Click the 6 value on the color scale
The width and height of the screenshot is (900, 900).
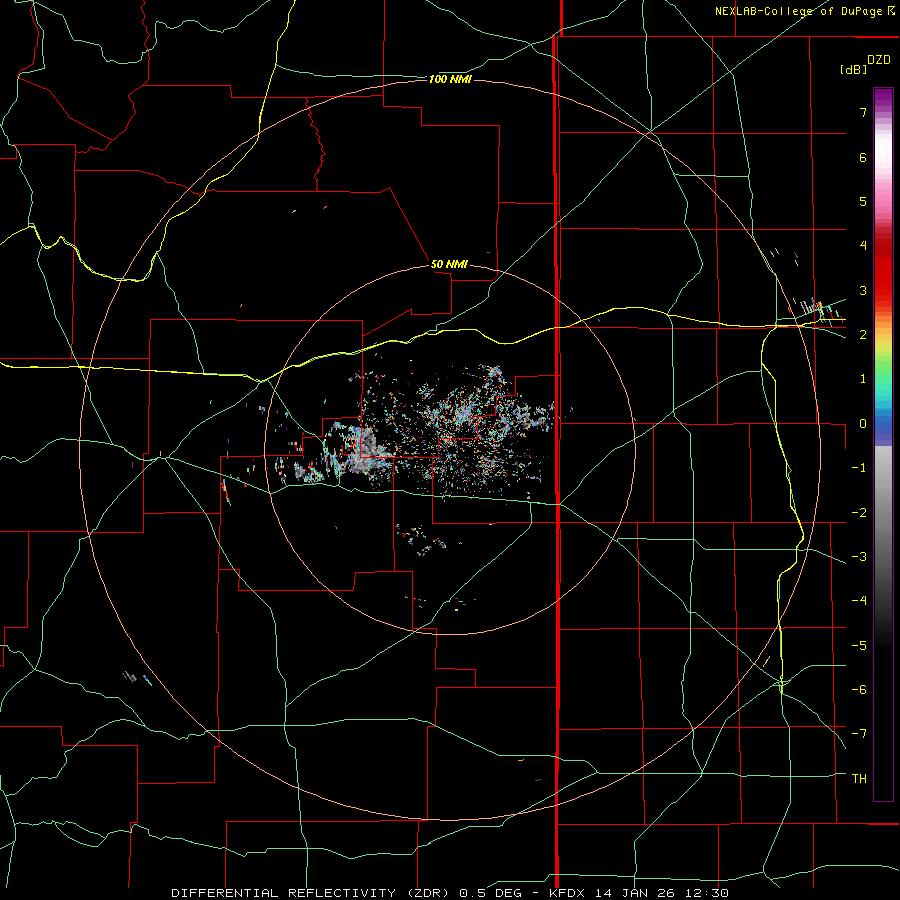pos(863,157)
